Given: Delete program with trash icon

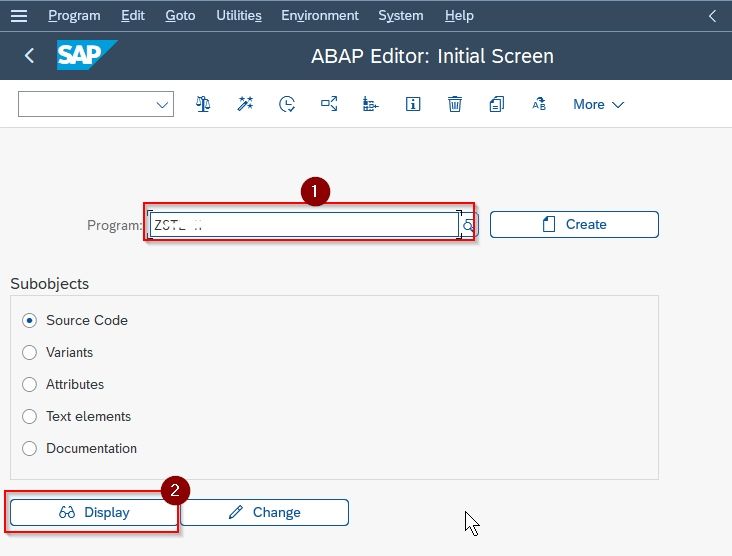Looking at the screenshot, I should [455, 104].
